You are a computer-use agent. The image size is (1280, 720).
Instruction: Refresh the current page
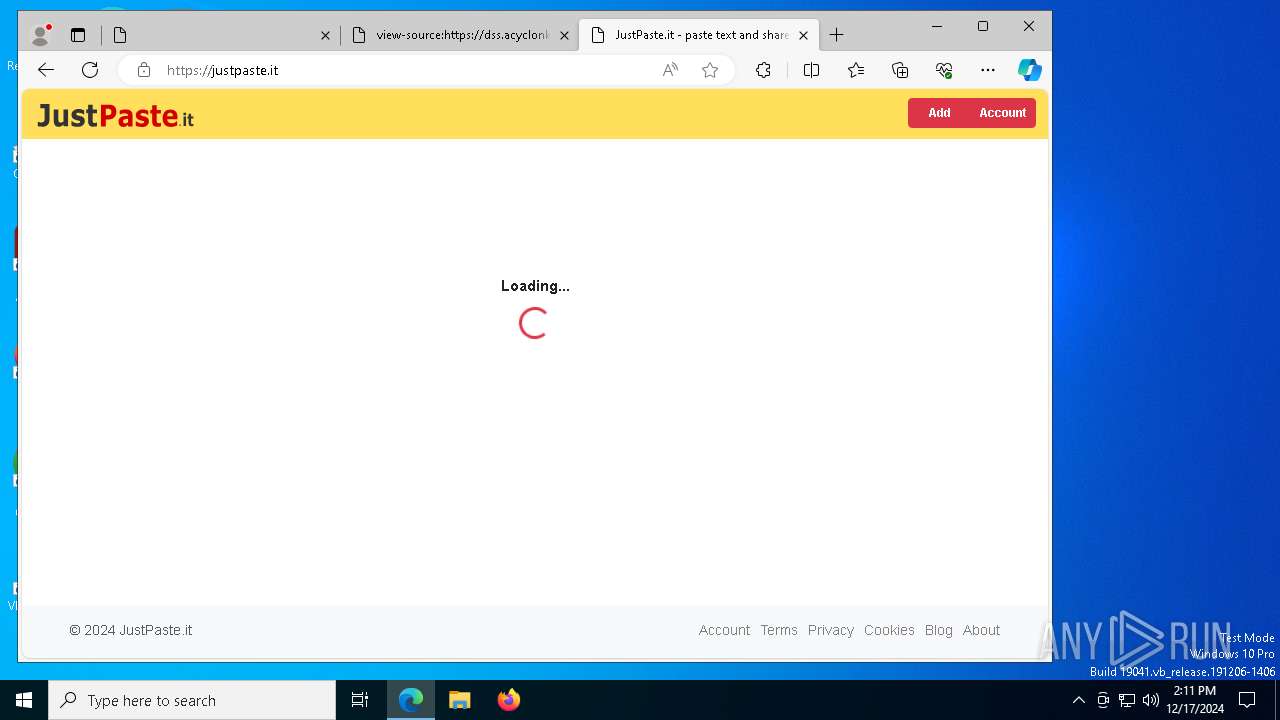(90, 70)
